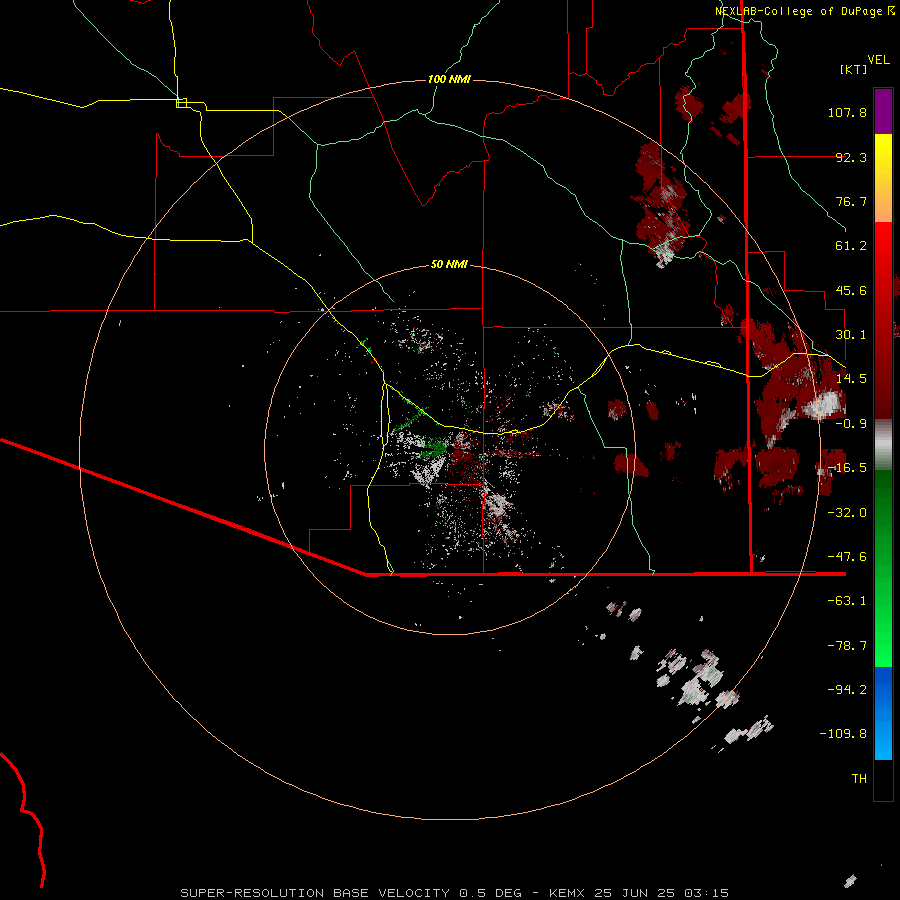Pick the gray segment of the color bar
This screenshot has width=900, height=900.
tap(883, 445)
